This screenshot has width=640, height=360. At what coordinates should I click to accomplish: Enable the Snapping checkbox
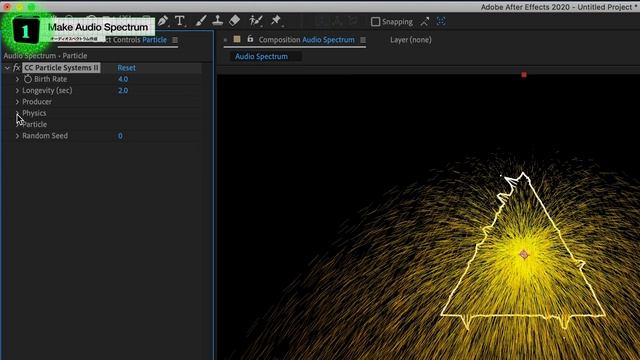(x=376, y=22)
